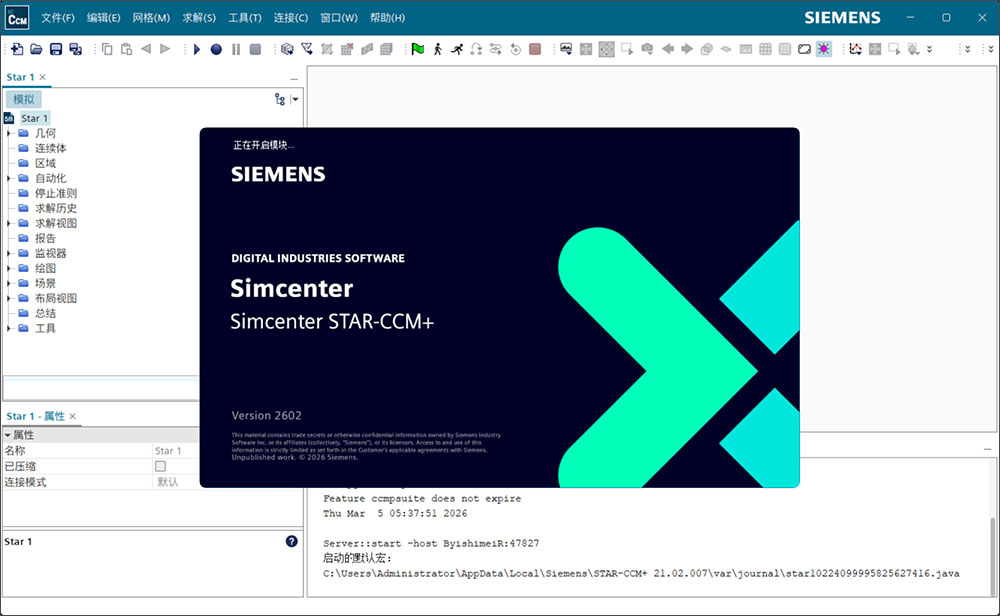Click the Copy toolbar icon
This screenshot has height=616, width=1000.
107,49
